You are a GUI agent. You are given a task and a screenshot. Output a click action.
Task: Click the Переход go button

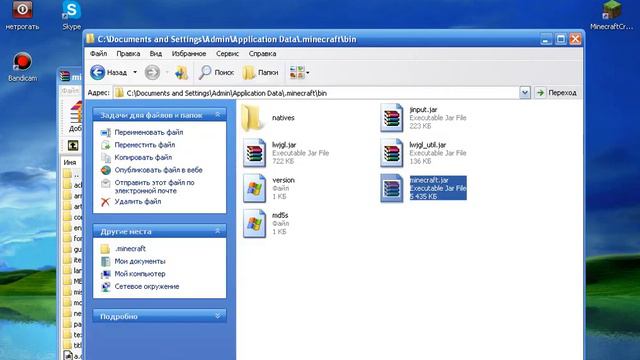(556, 93)
